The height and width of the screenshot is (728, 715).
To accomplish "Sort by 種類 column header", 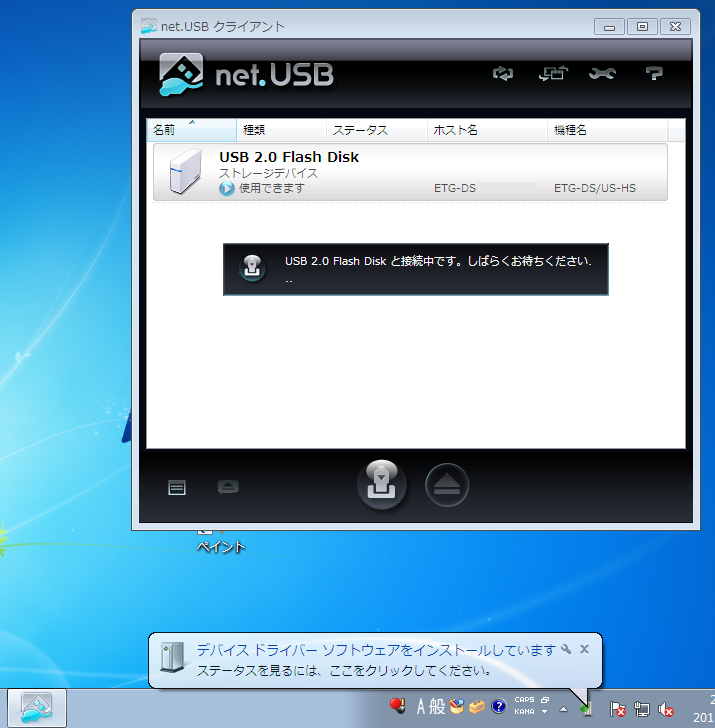I will point(281,130).
